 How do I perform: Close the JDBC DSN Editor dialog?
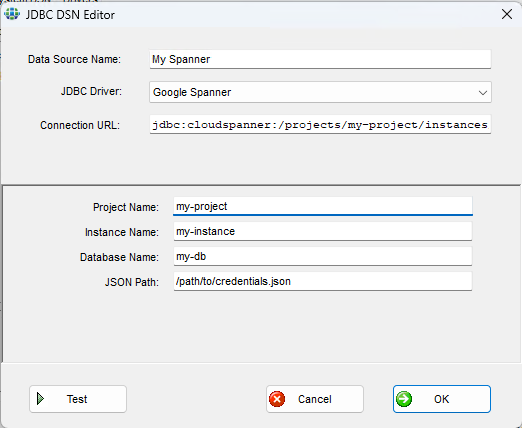pyautogui.click(x=507, y=14)
